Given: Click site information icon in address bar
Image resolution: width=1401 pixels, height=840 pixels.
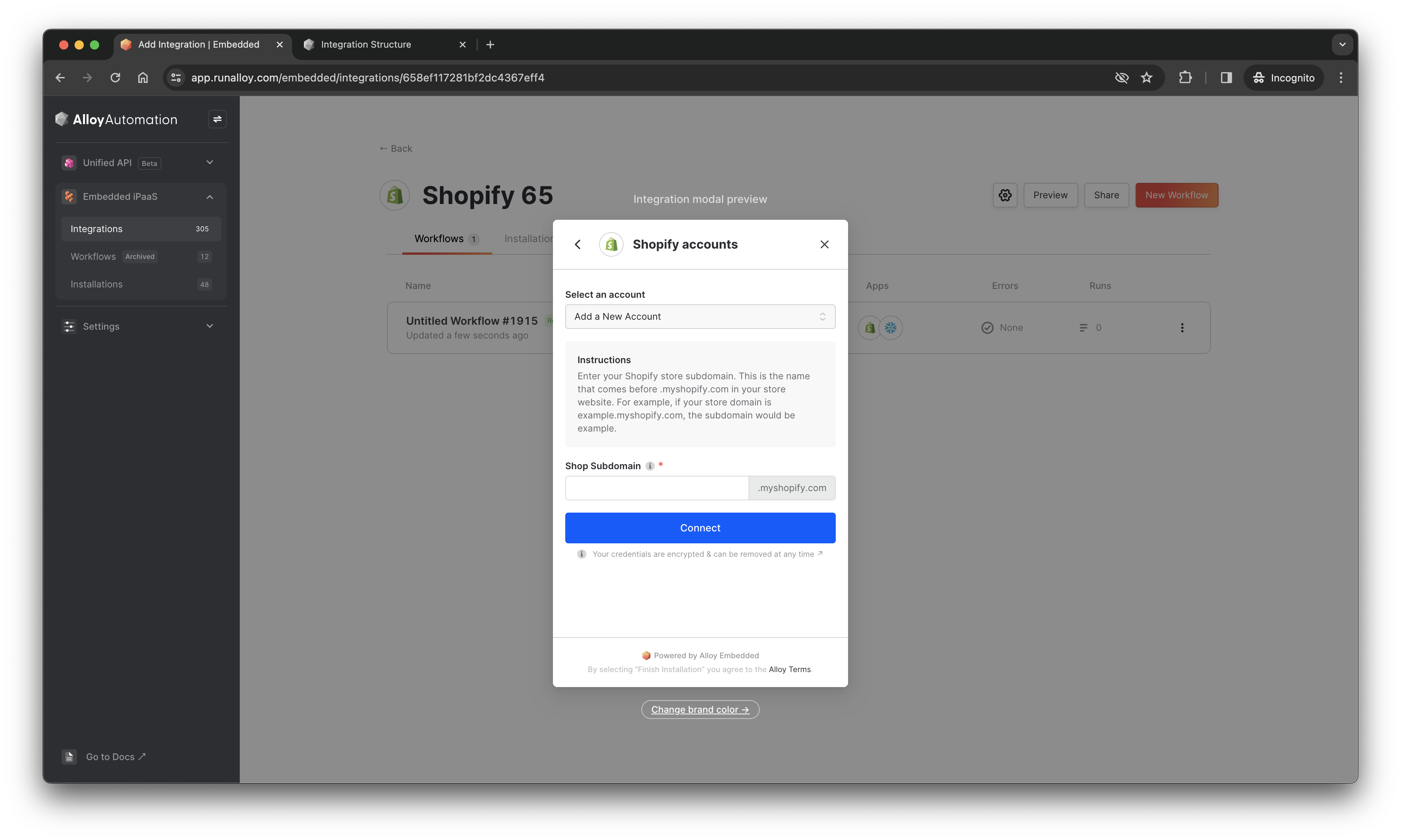Looking at the screenshot, I should click(x=176, y=78).
